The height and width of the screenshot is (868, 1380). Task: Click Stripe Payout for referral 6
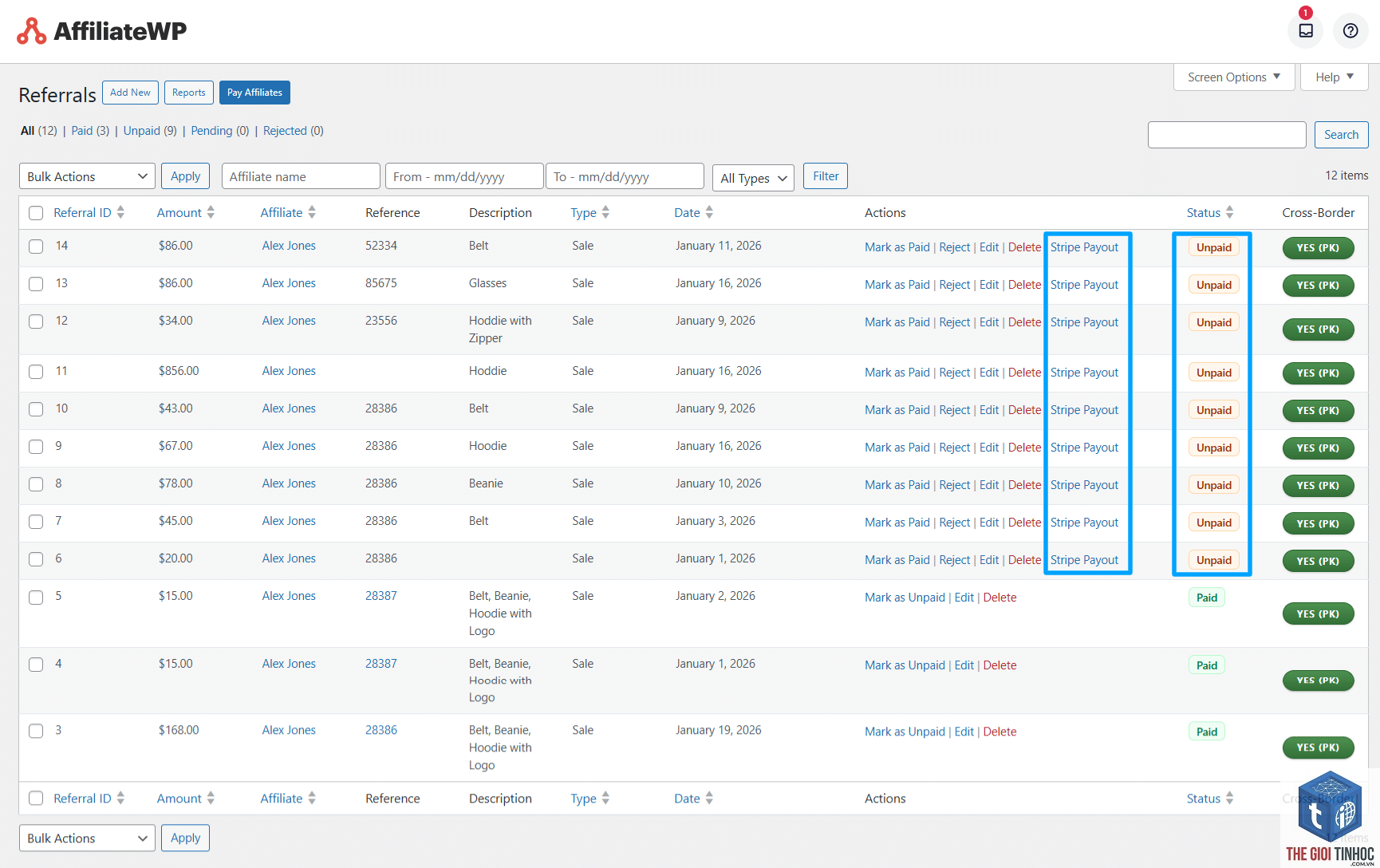point(1084,560)
